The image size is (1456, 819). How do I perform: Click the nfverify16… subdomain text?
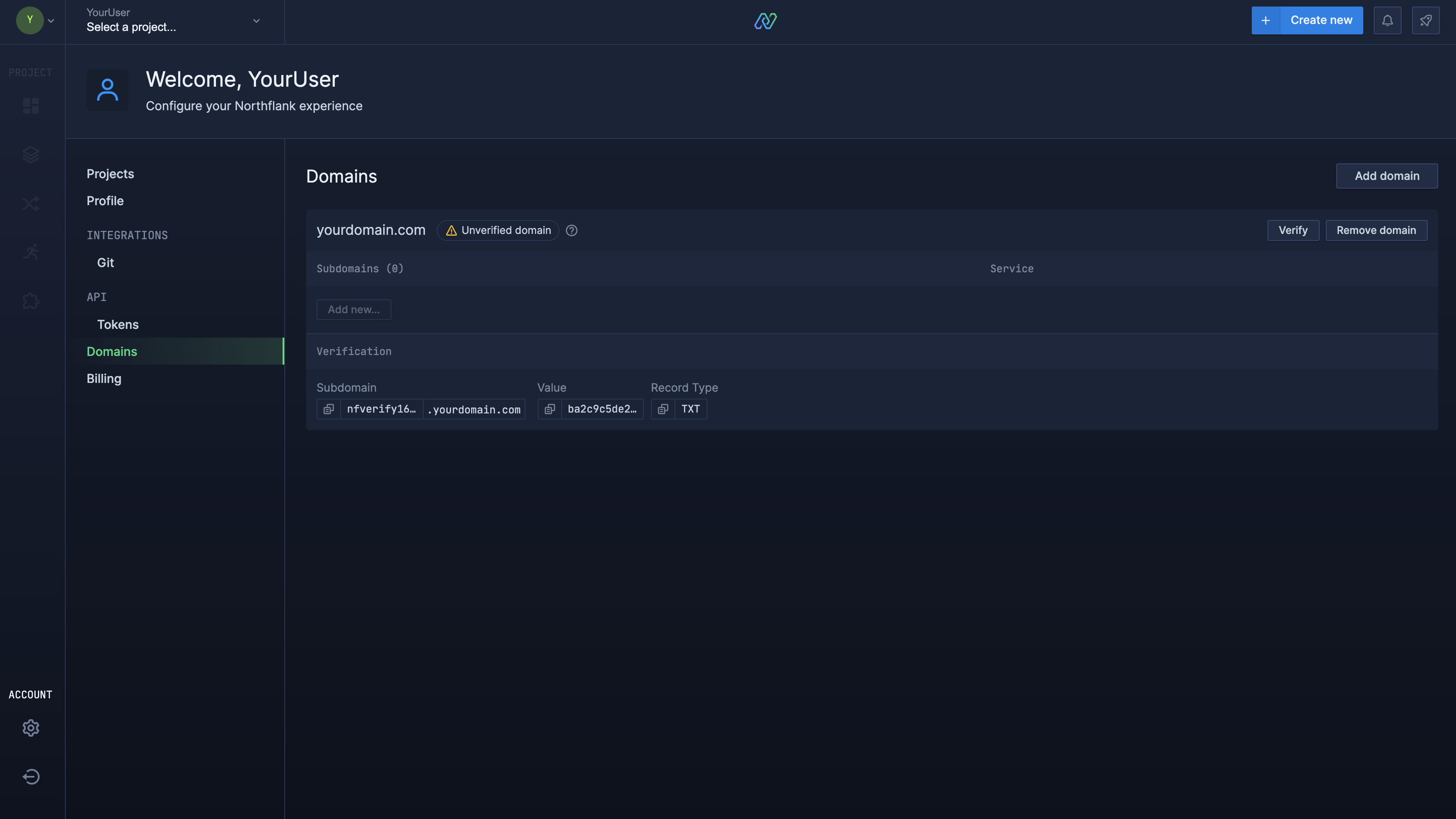(x=381, y=409)
